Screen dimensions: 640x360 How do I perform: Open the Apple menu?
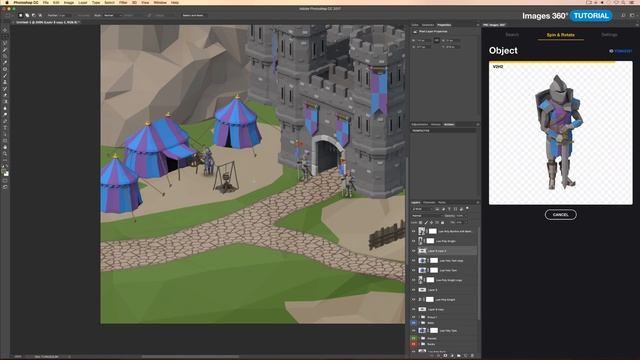pos(7,2)
